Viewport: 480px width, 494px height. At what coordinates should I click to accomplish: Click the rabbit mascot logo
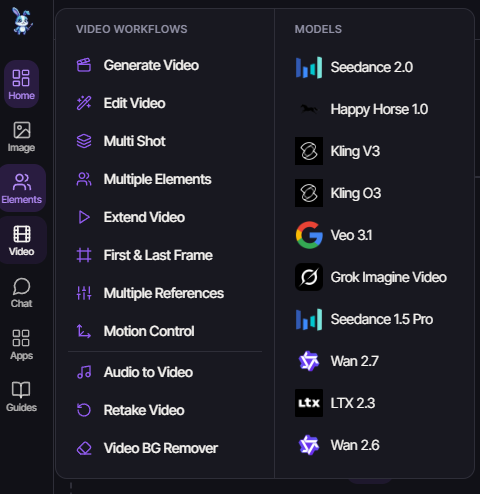22,21
